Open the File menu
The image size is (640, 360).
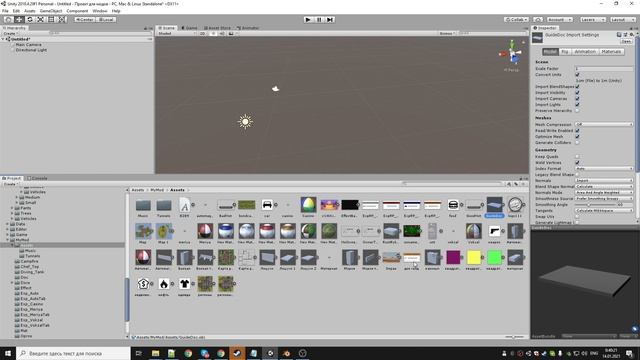click(5, 11)
